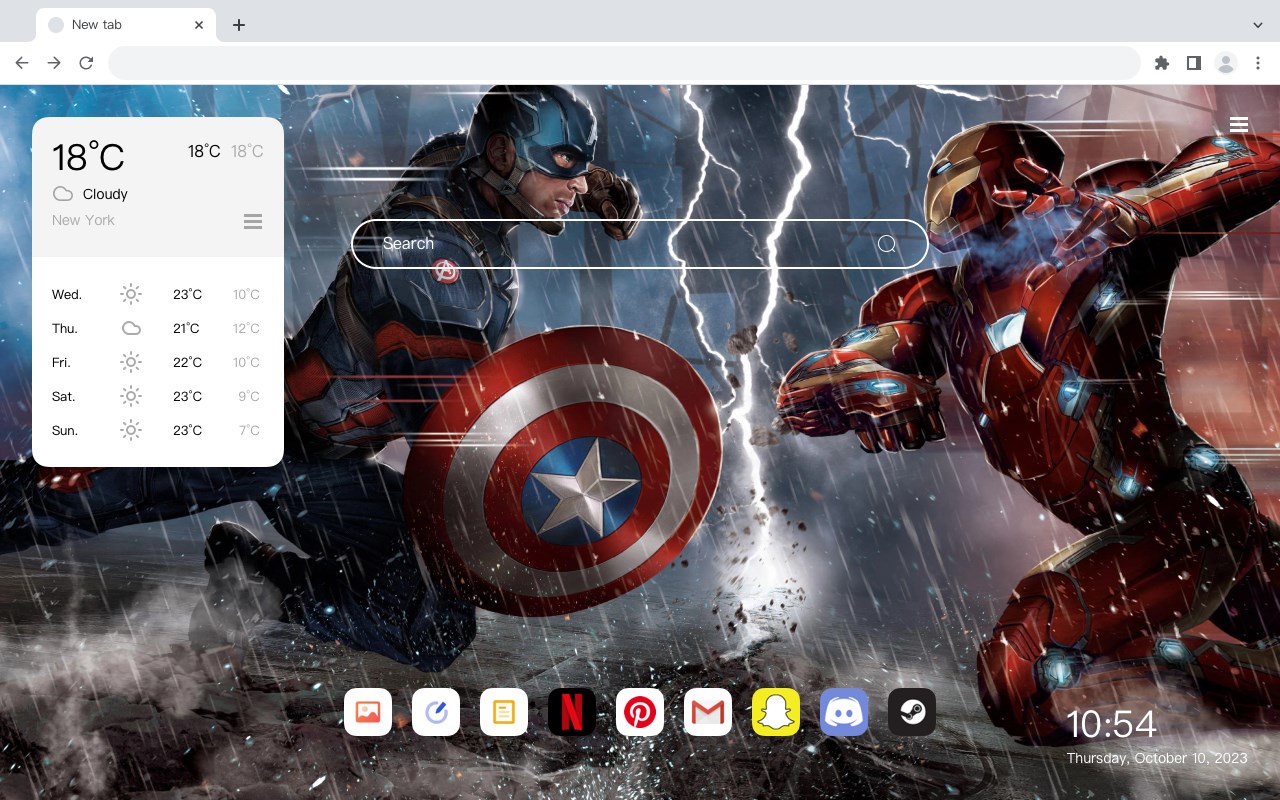Viewport: 1280px width, 800px height.
Task: Click the Sun. forecast row
Action: point(157,430)
